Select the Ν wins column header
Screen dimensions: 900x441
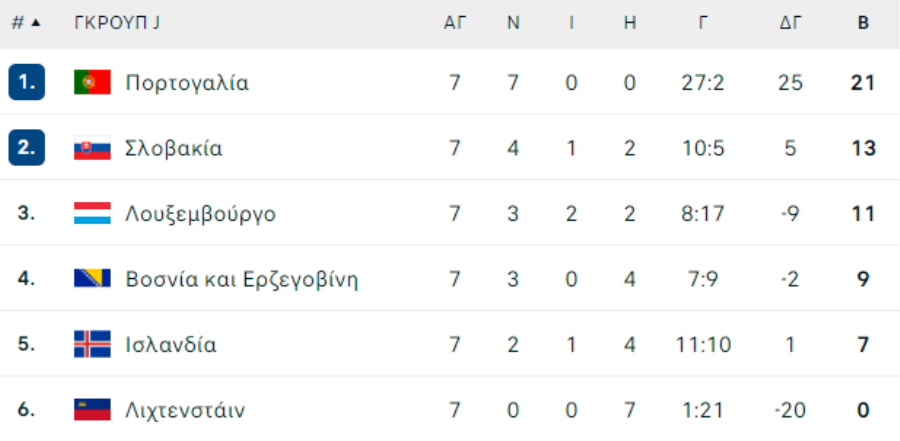coord(513,23)
